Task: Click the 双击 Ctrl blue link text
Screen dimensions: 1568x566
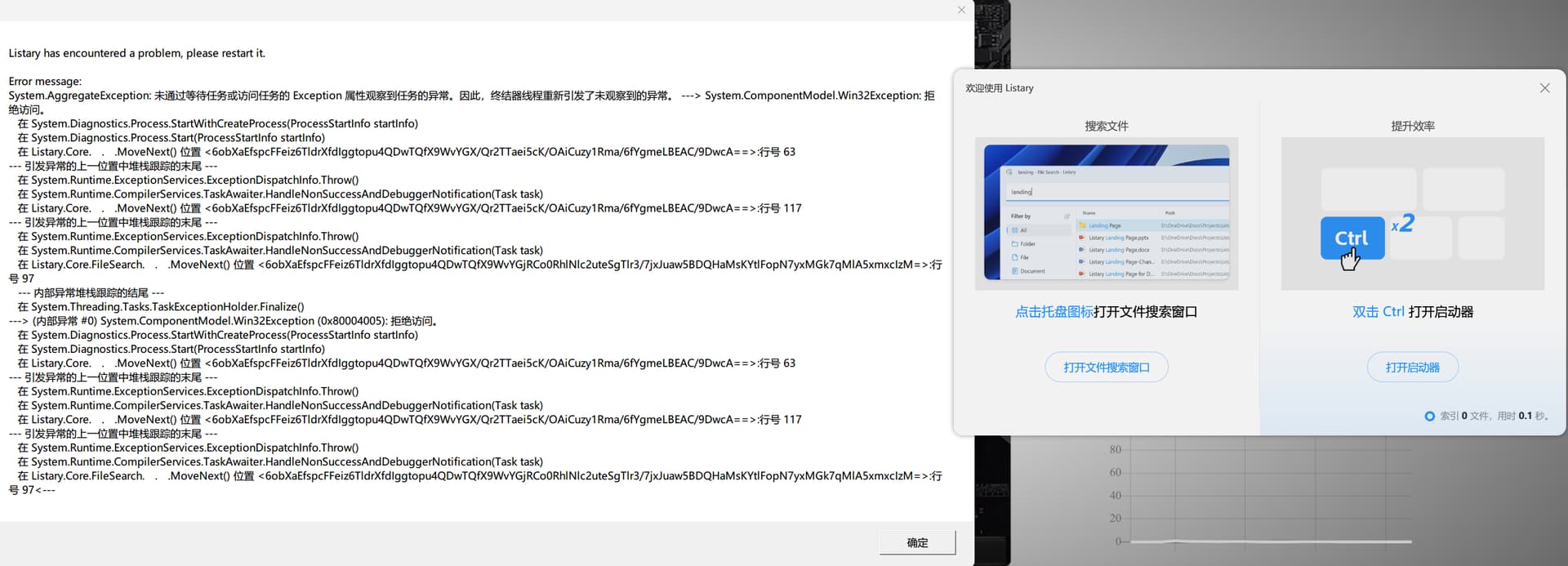Action: tap(1379, 312)
